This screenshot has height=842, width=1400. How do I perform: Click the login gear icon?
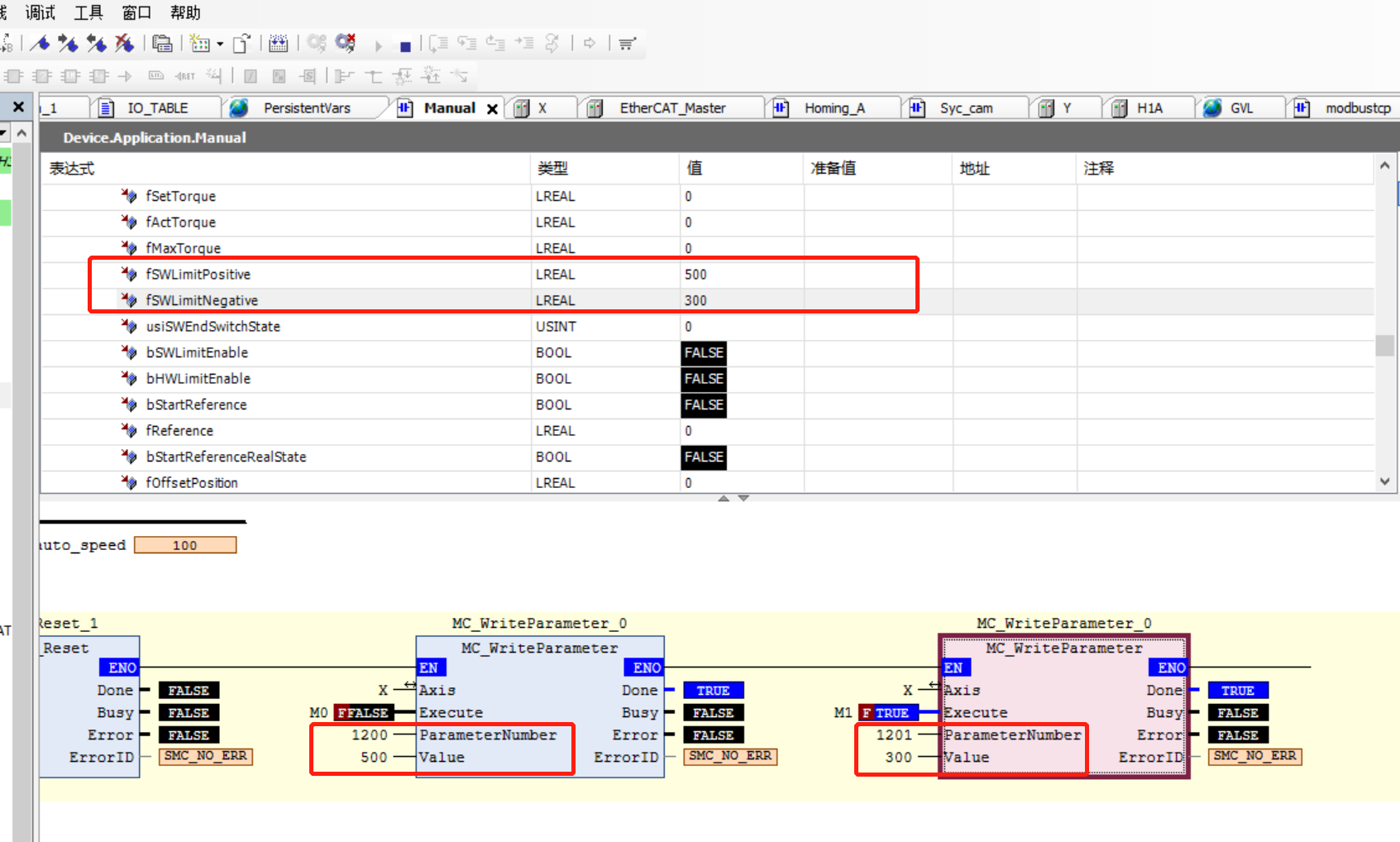point(317,43)
